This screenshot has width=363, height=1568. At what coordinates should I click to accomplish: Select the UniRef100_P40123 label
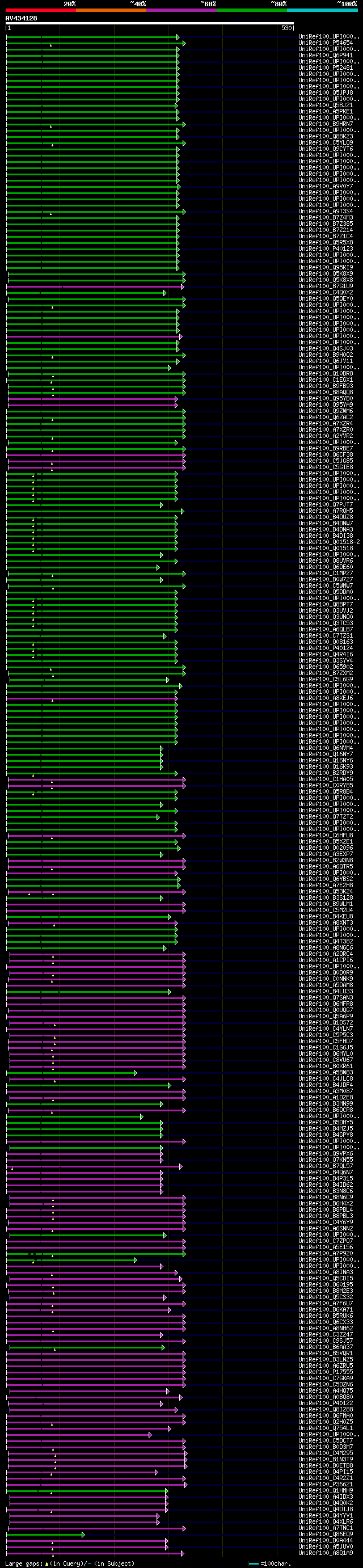point(326,249)
